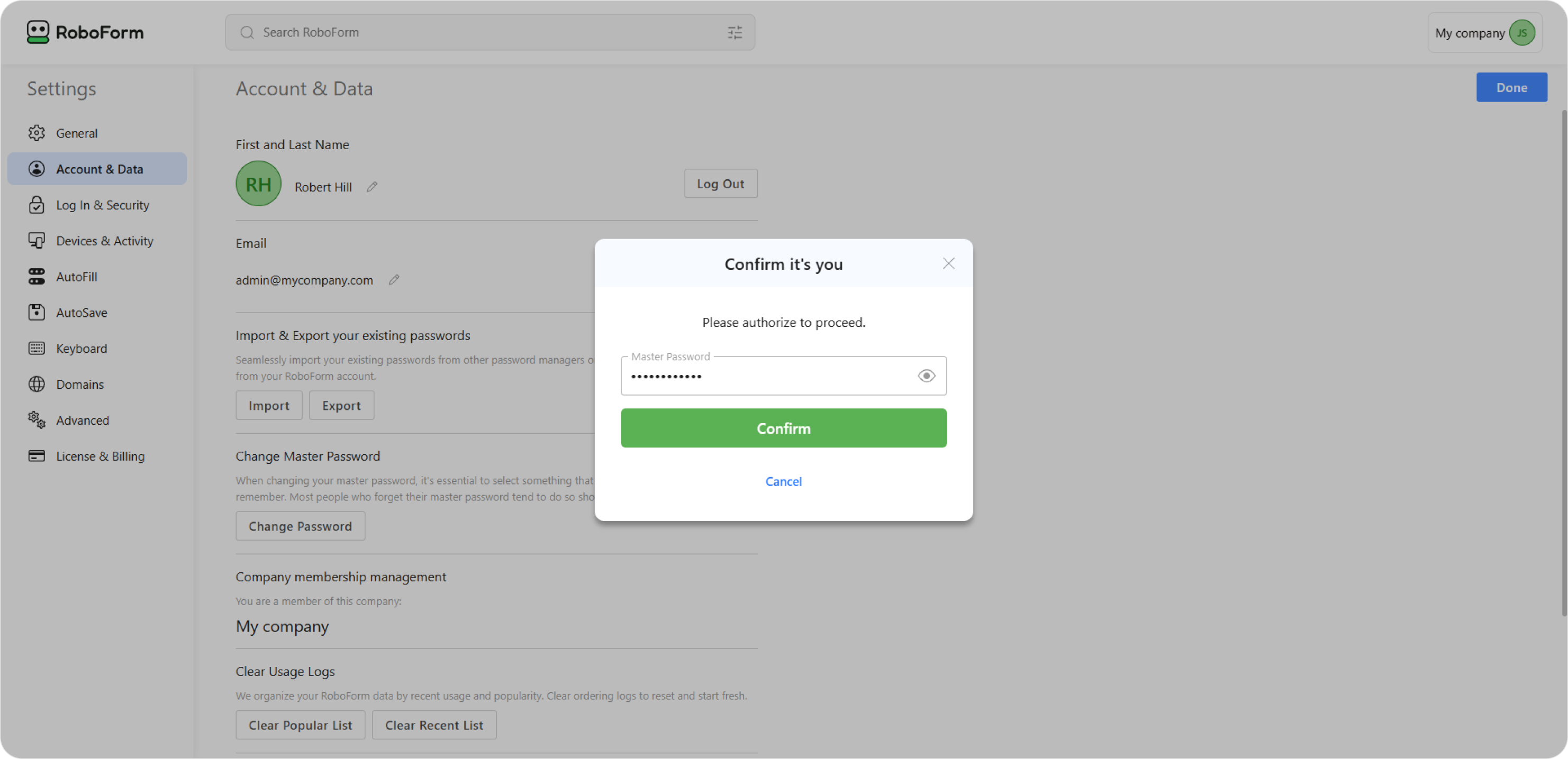Close the Confirm it's you dialog
This screenshot has height=759, width=1568.
[948, 263]
